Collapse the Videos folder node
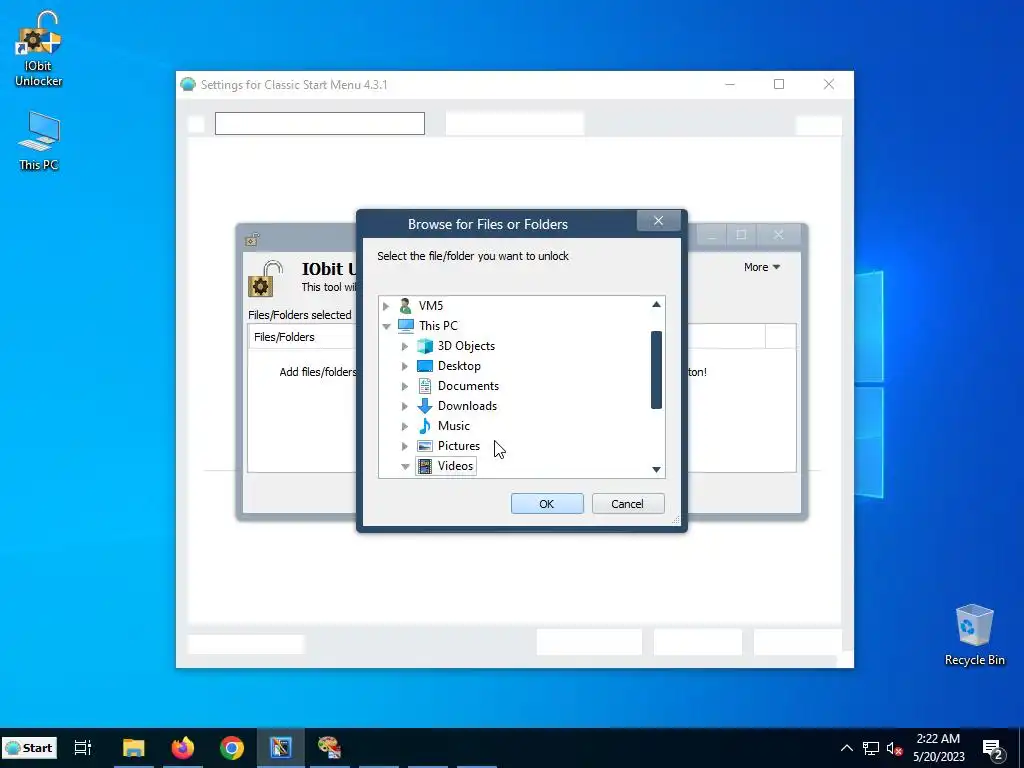1024x768 pixels. (405, 466)
